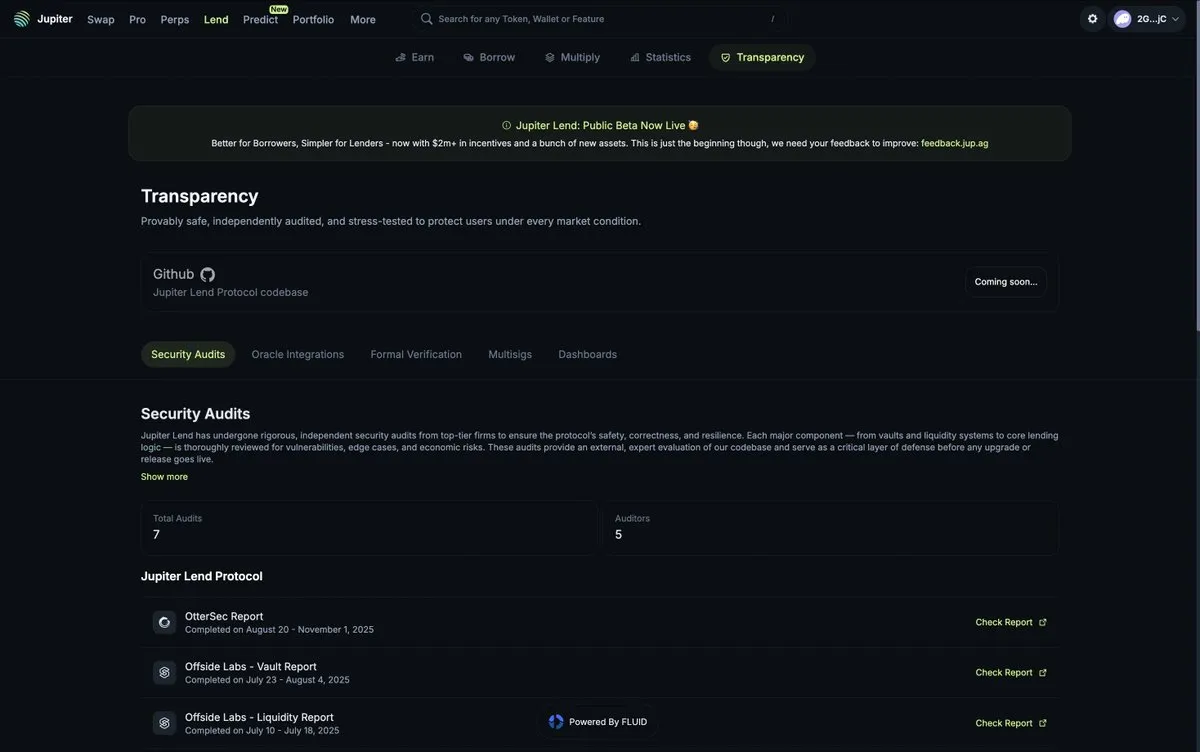Screen dimensions: 1200x752
Task: Click the Coming soon button
Action: [1006, 282]
